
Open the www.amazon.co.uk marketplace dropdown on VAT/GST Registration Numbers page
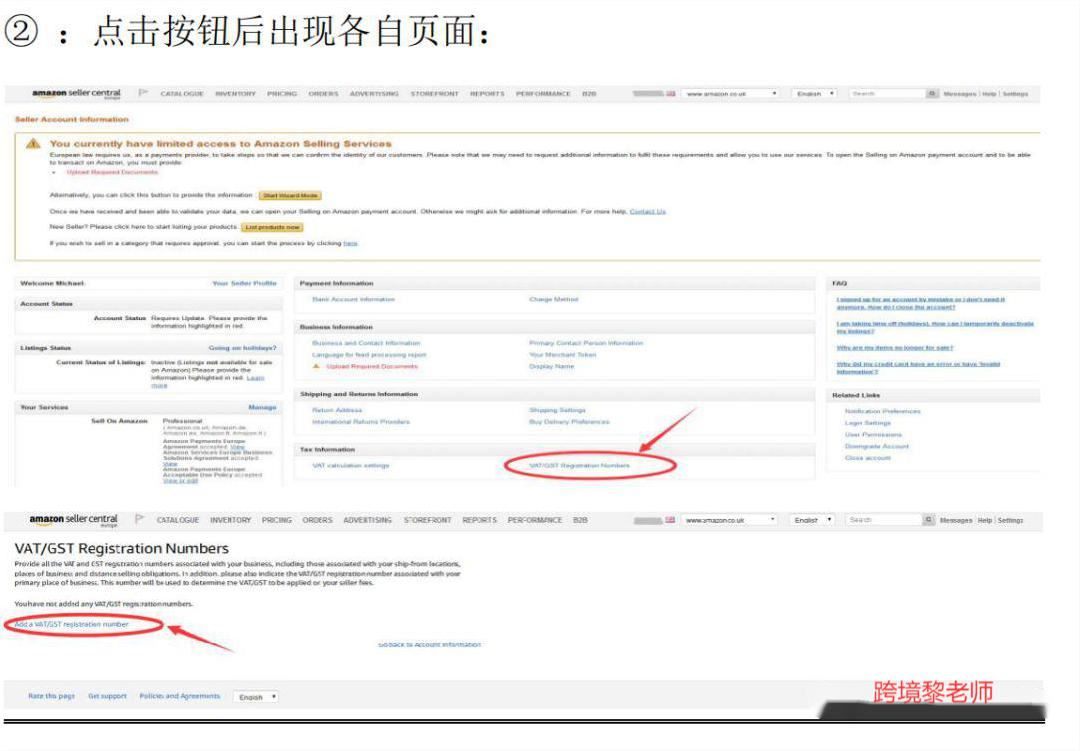click(x=729, y=520)
